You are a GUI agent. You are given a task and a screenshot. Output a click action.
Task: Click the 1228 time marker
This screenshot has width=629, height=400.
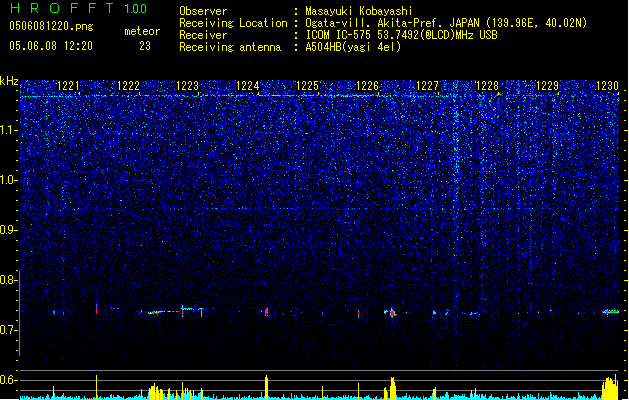(487, 86)
